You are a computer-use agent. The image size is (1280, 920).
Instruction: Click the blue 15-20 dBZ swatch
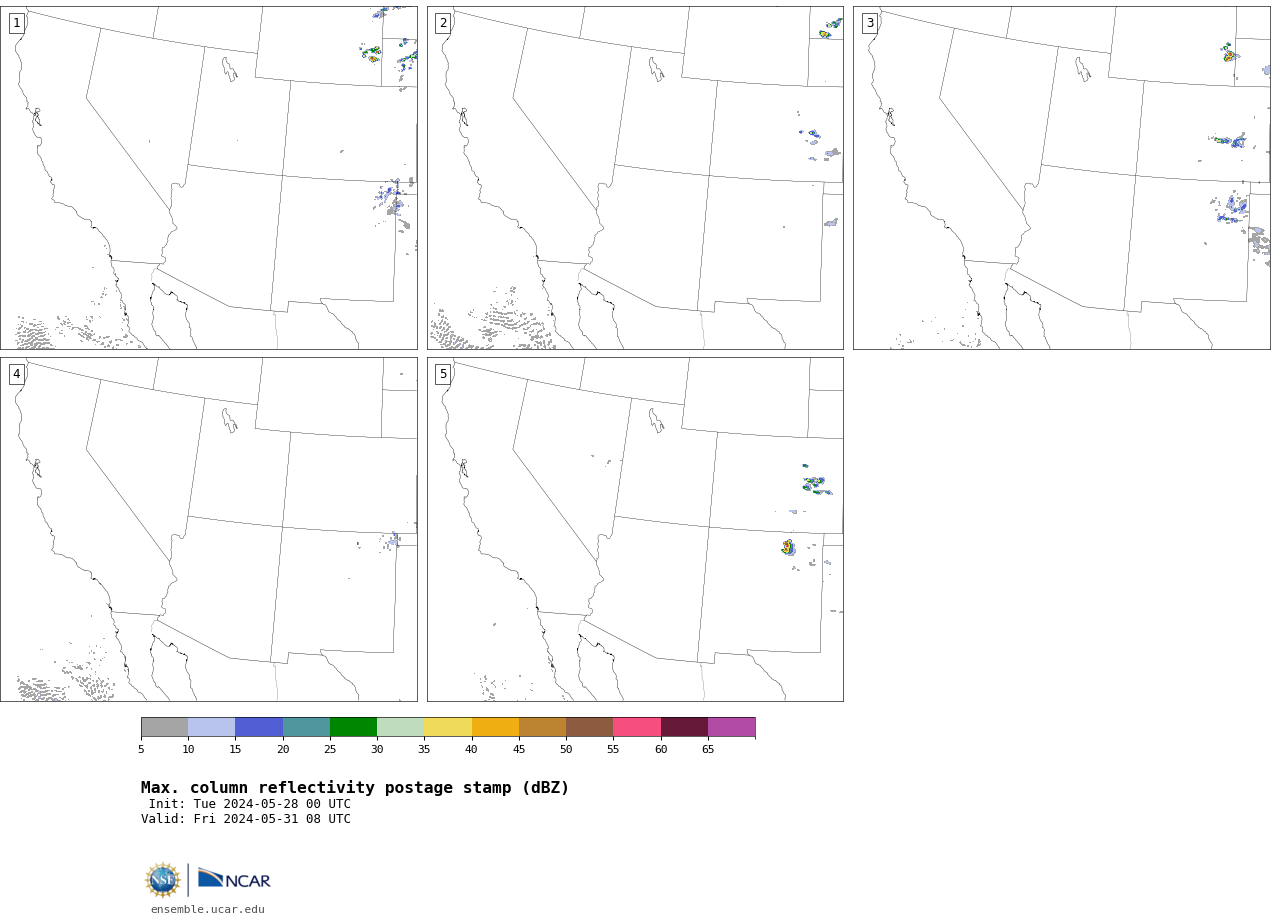point(259,727)
